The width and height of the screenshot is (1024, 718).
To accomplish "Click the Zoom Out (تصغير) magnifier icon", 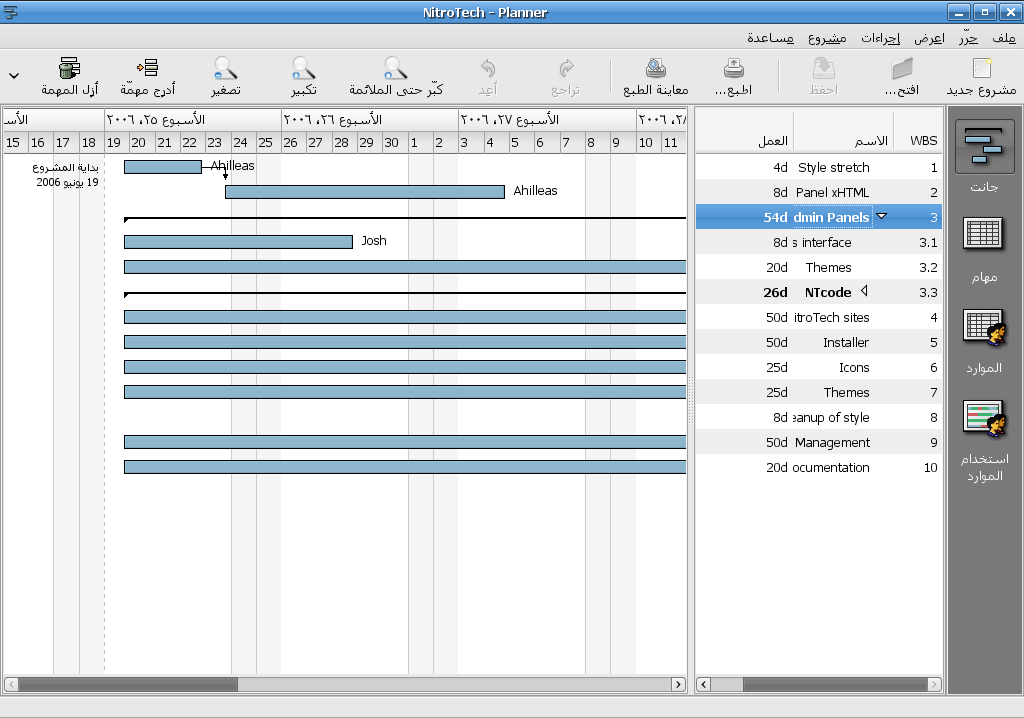I will point(225,69).
